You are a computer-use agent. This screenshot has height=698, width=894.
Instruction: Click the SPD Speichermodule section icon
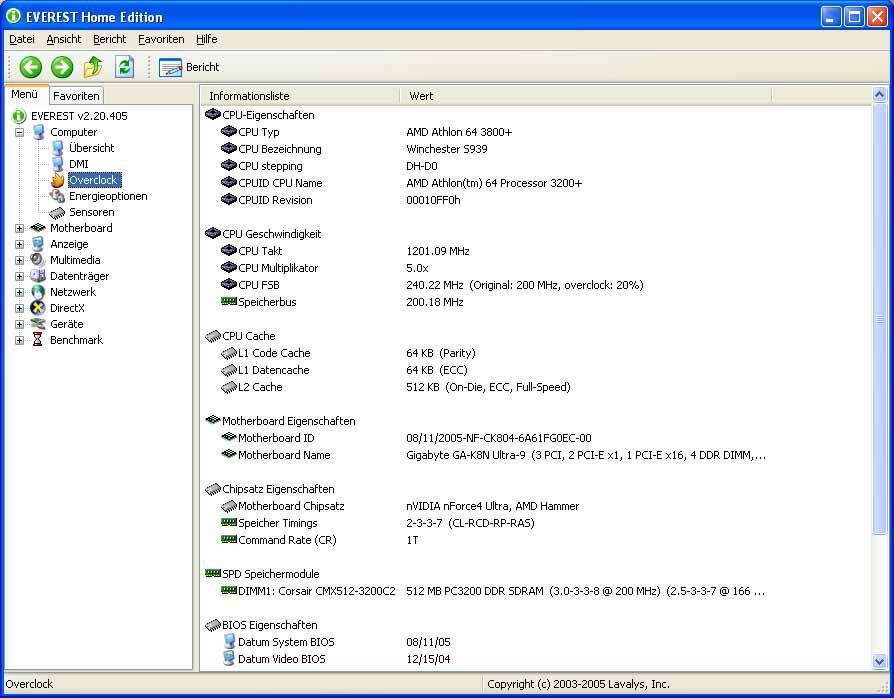point(213,573)
